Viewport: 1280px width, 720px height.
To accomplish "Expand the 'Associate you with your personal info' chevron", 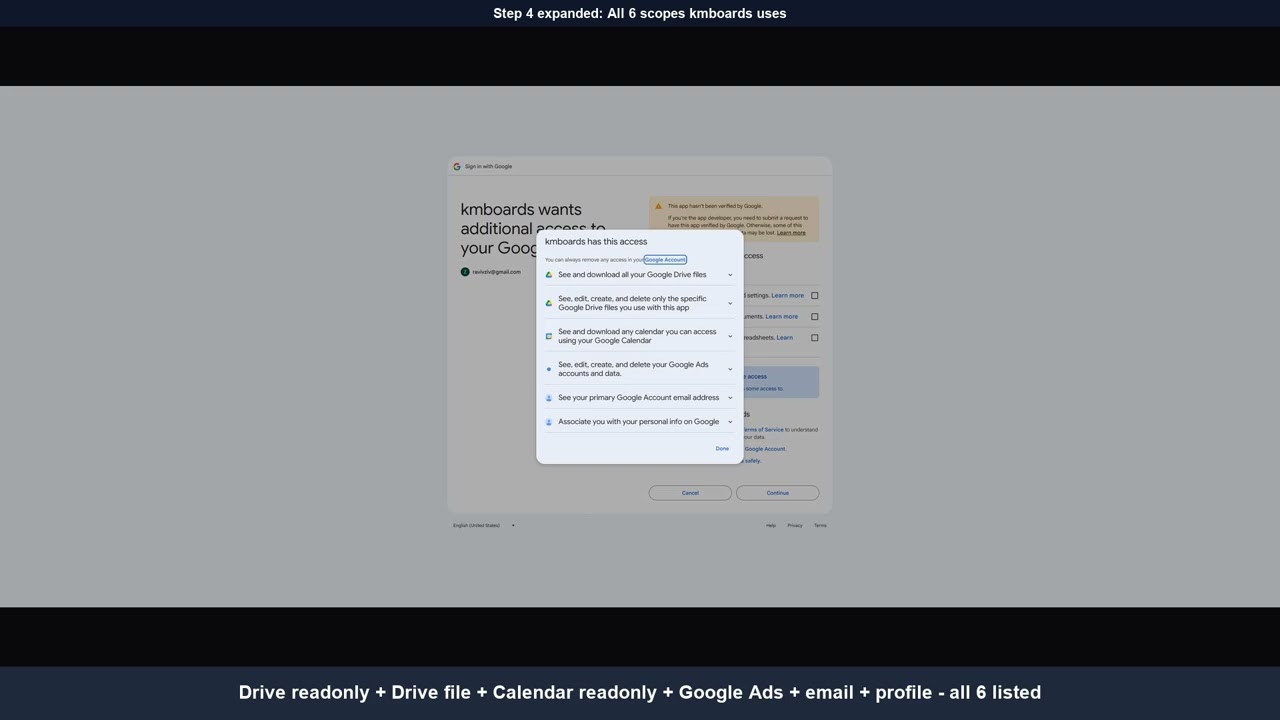I will click(x=730, y=422).
